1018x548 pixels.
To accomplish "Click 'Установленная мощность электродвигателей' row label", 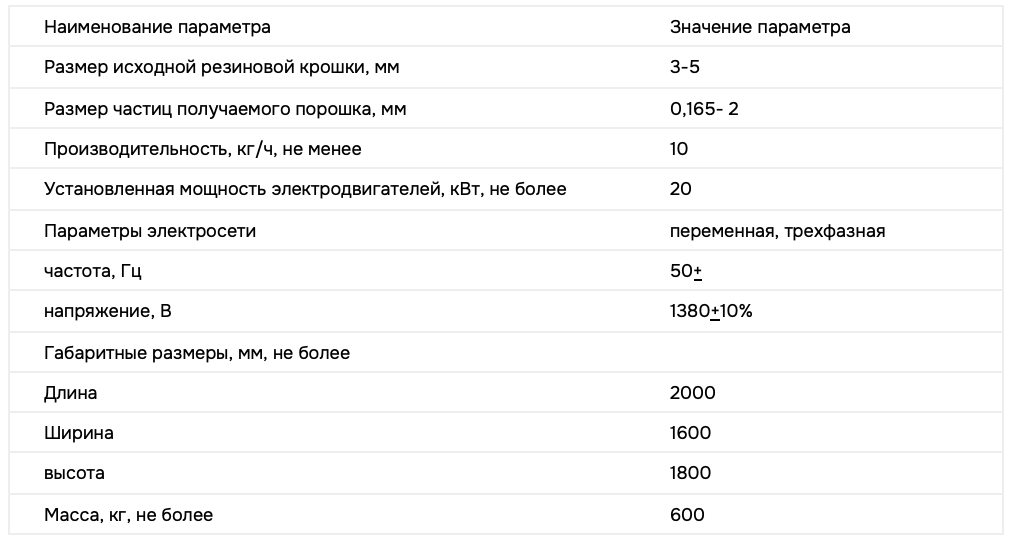I will [305, 189].
